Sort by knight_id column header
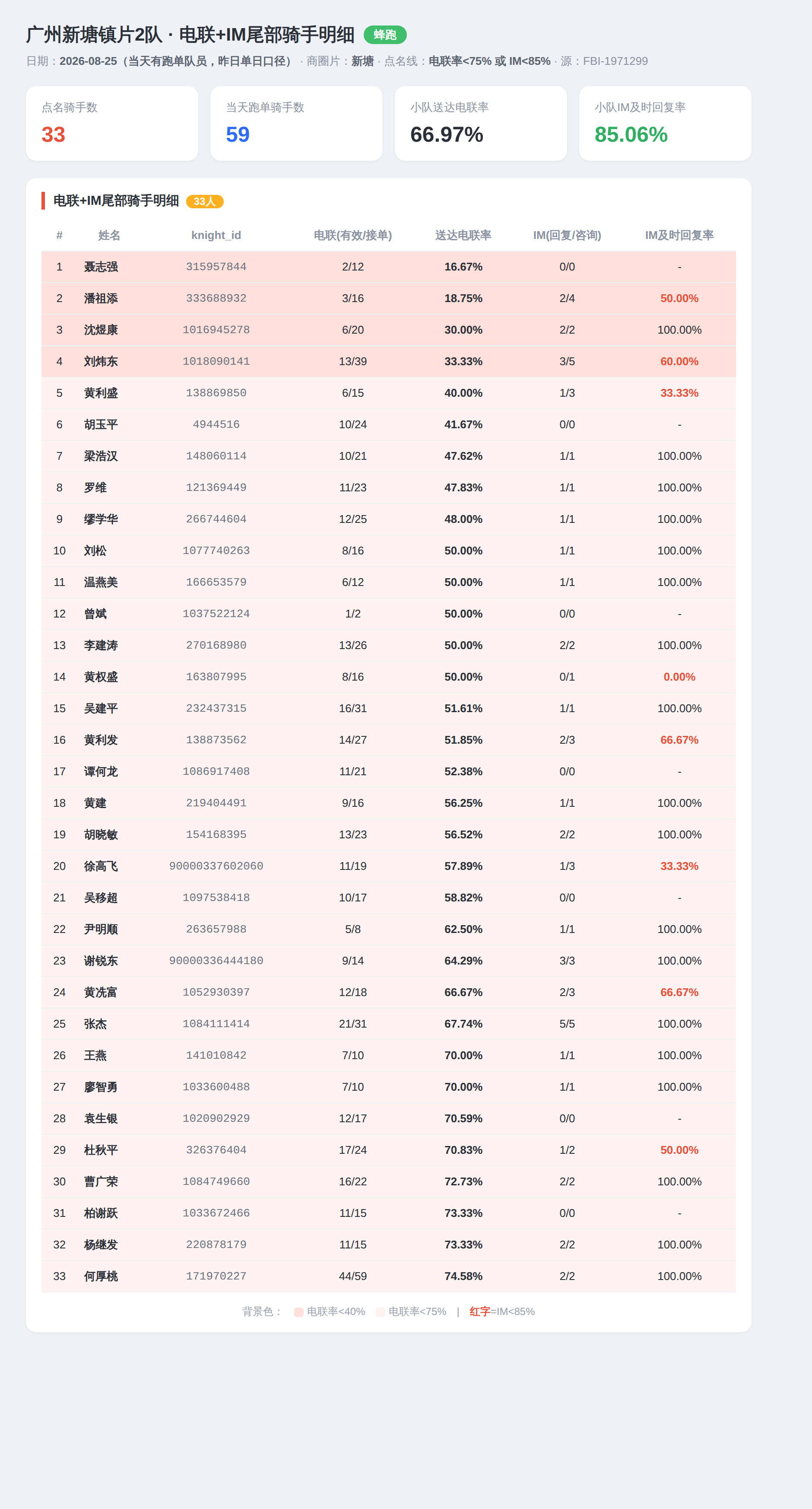The width and height of the screenshot is (812, 1509). (x=216, y=235)
